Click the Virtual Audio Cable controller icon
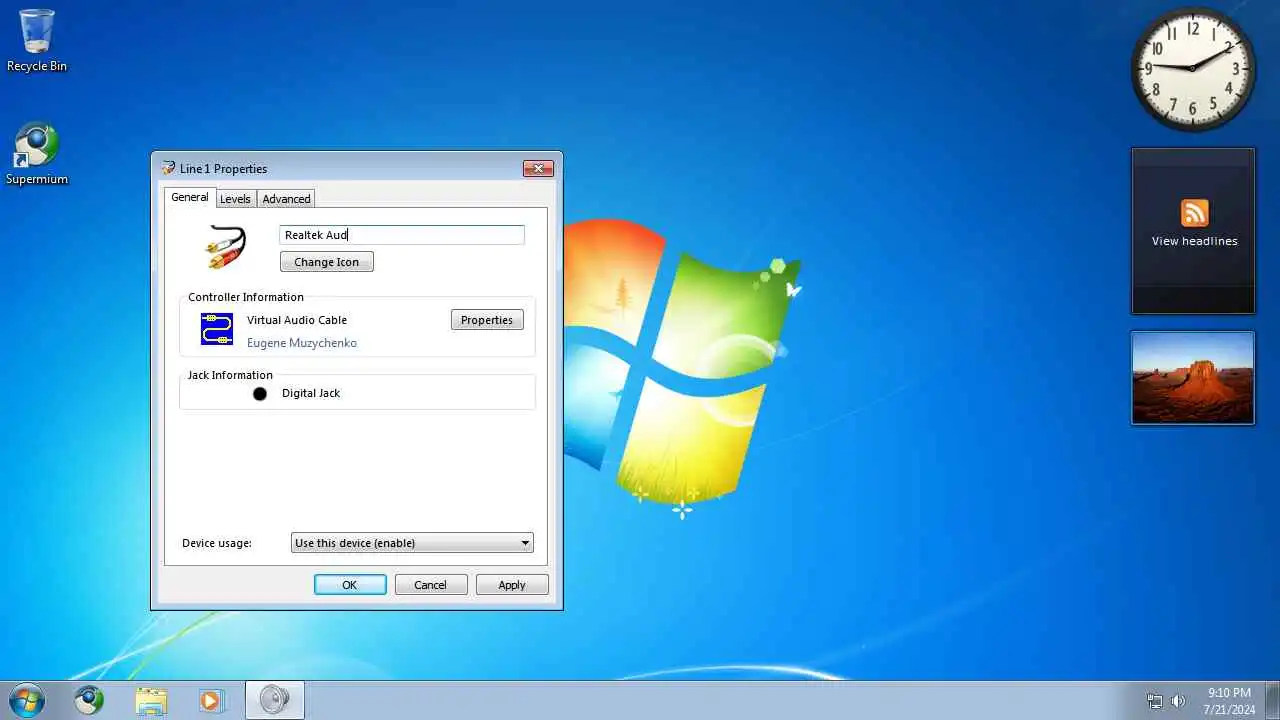The height and width of the screenshot is (720, 1280). [x=217, y=329]
